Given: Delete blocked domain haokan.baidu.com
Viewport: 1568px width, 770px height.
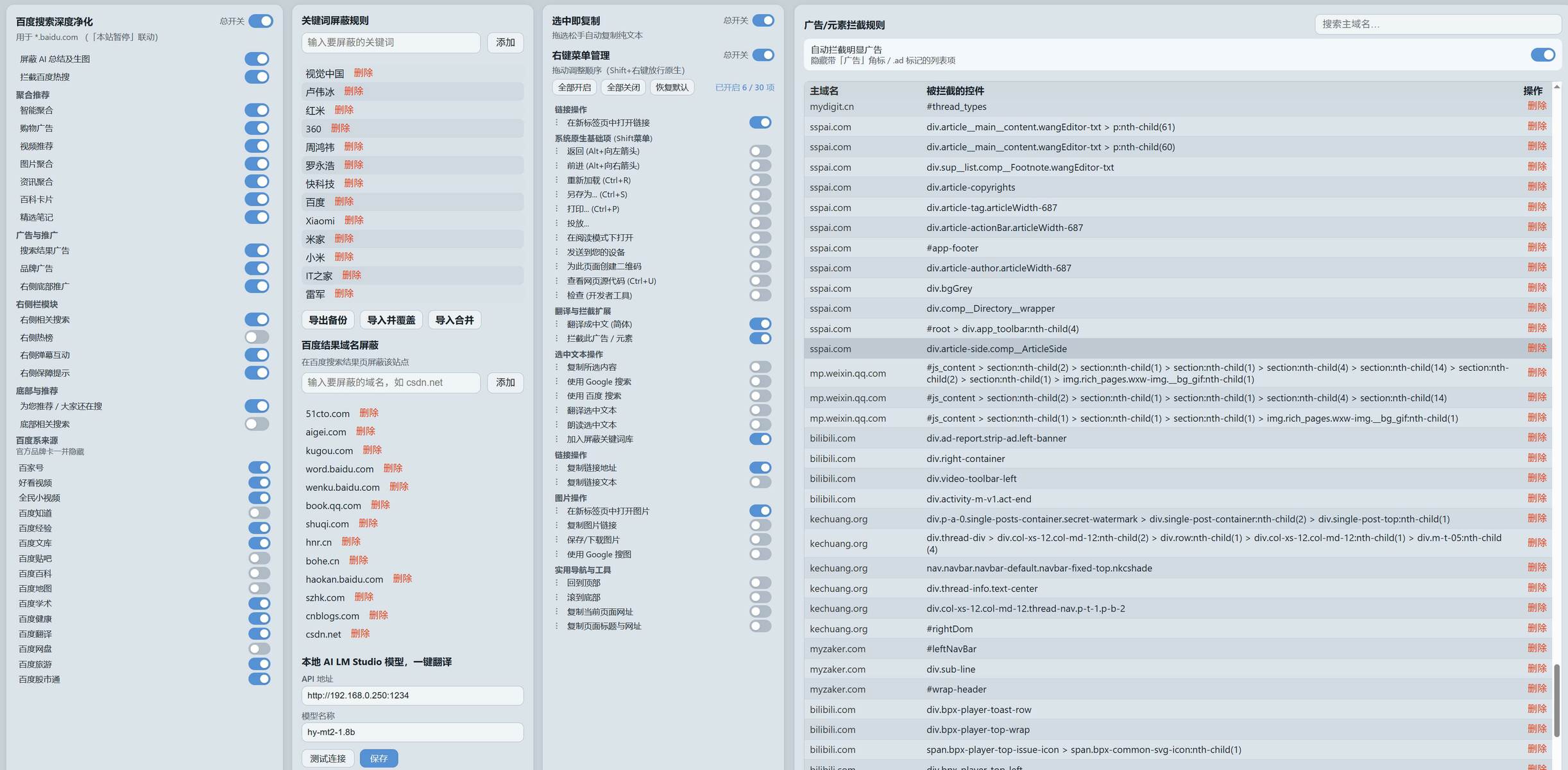Looking at the screenshot, I should point(402,579).
